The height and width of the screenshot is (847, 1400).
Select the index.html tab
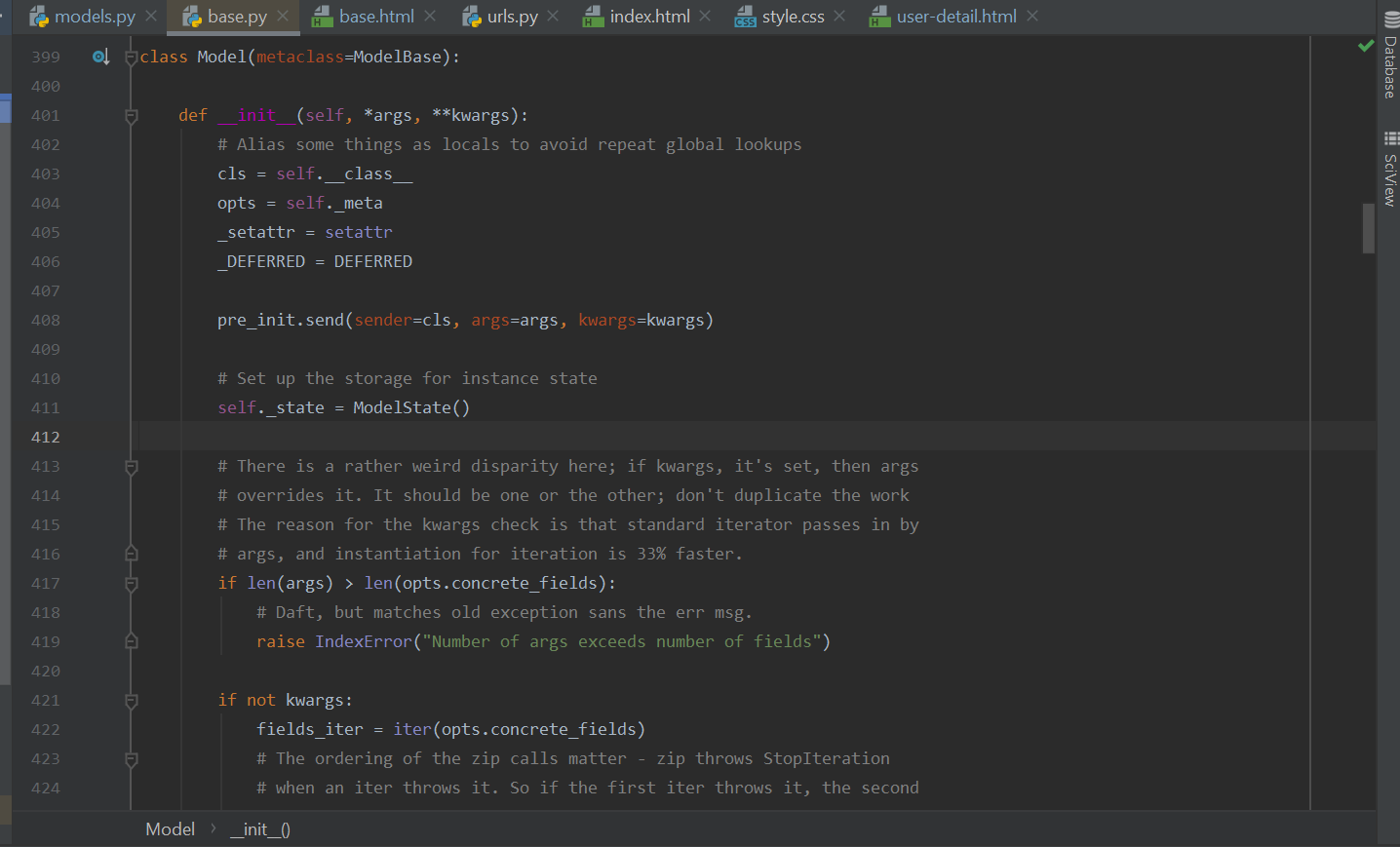pos(650,17)
